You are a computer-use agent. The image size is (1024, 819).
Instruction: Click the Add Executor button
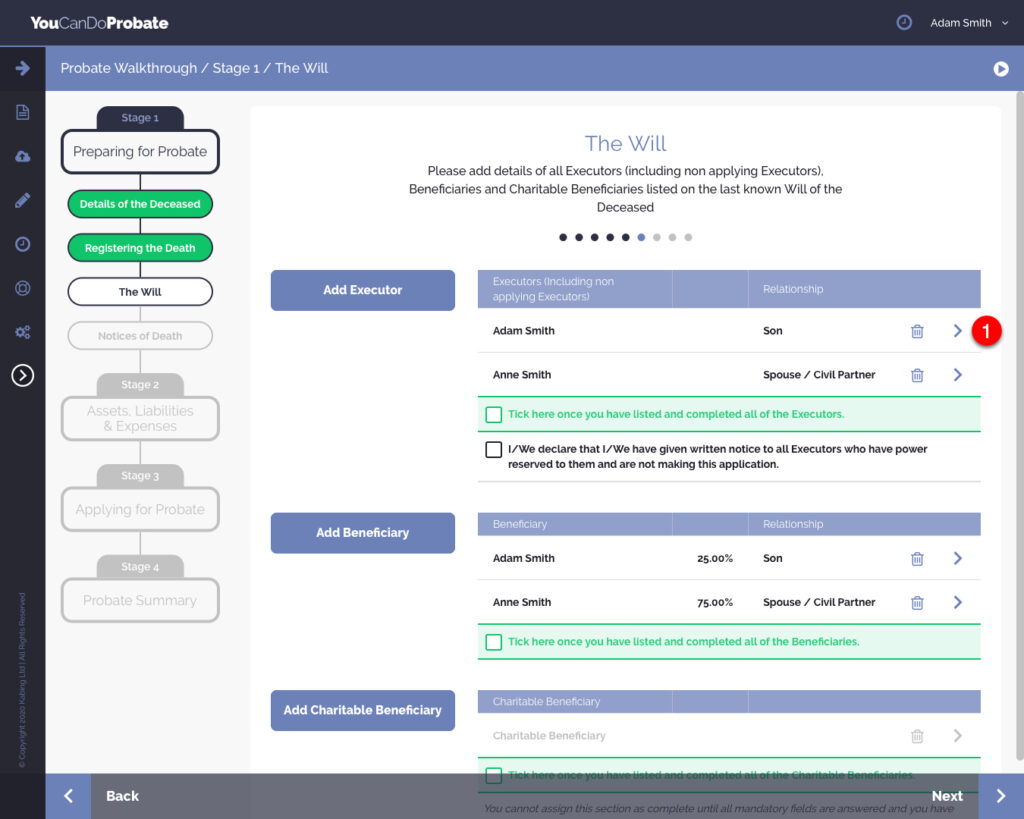(362, 290)
